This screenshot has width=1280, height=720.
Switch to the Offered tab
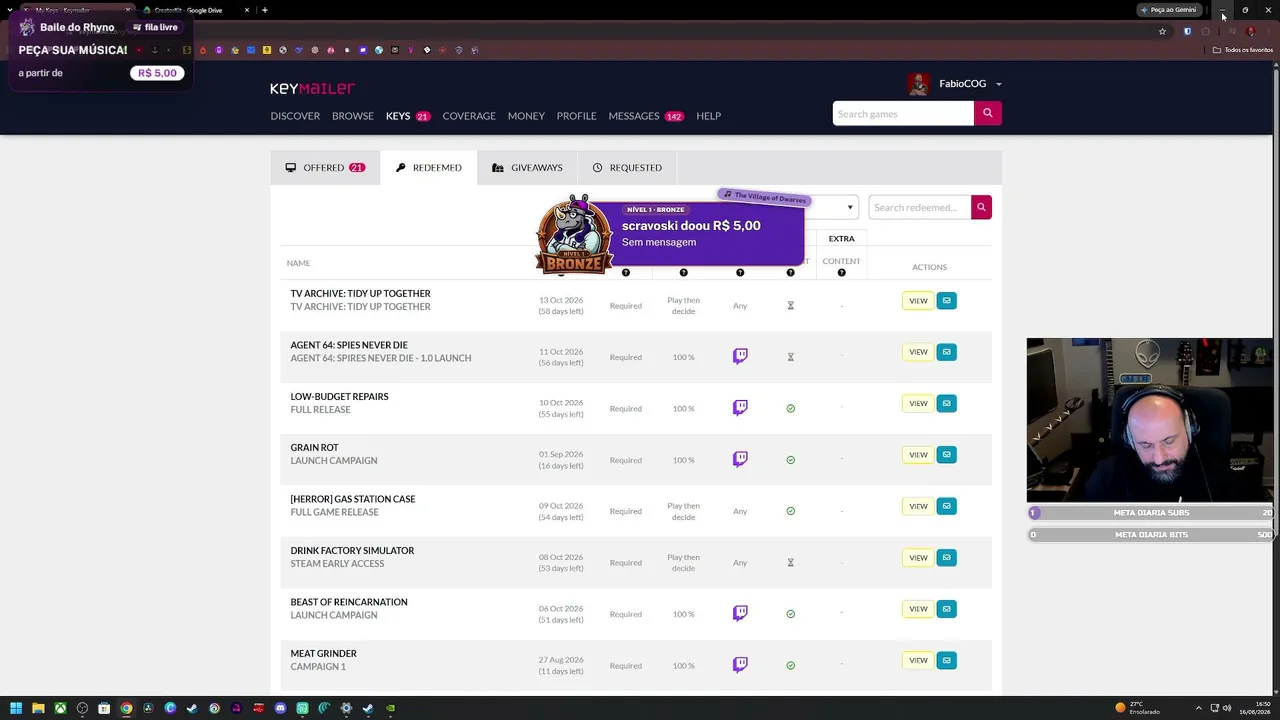click(x=325, y=167)
